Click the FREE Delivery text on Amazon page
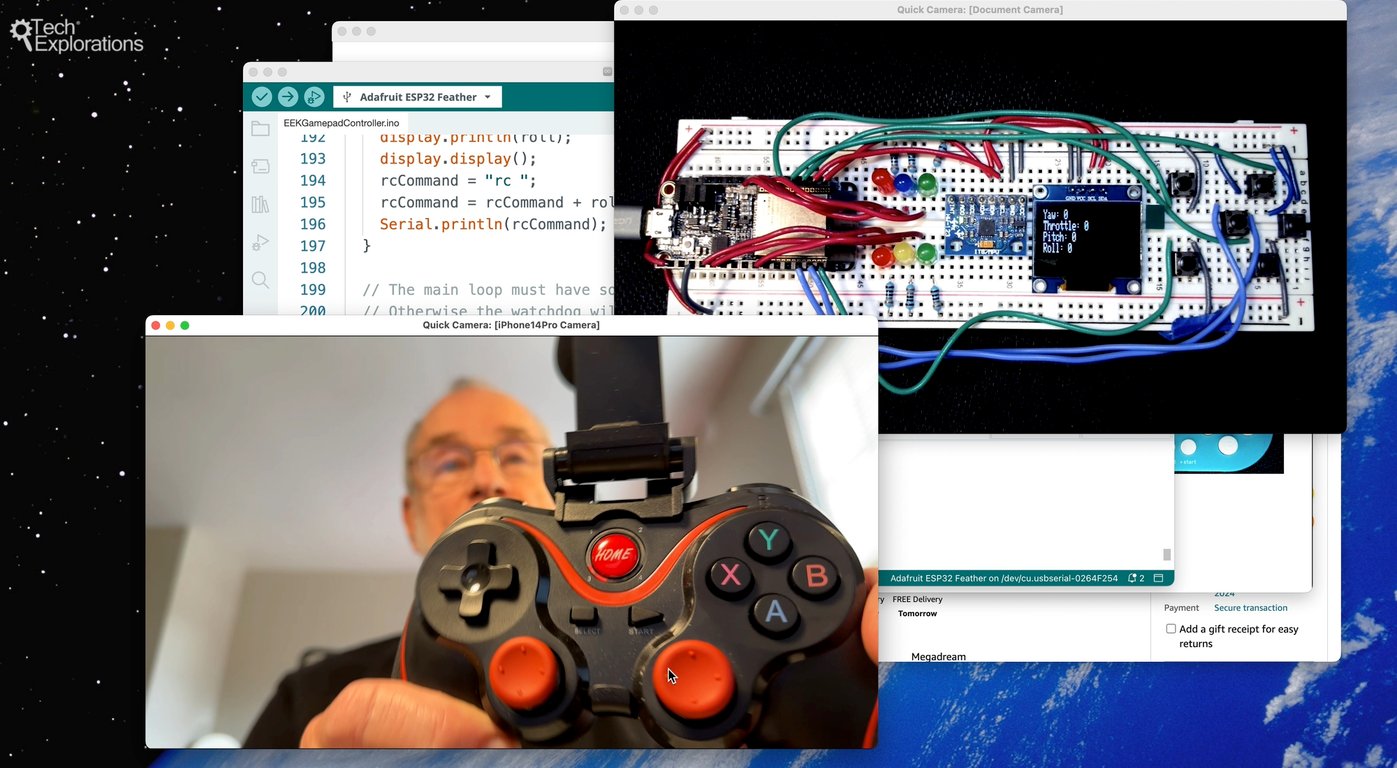This screenshot has width=1397, height=768. pyautogui.click(x=917, y=600)
